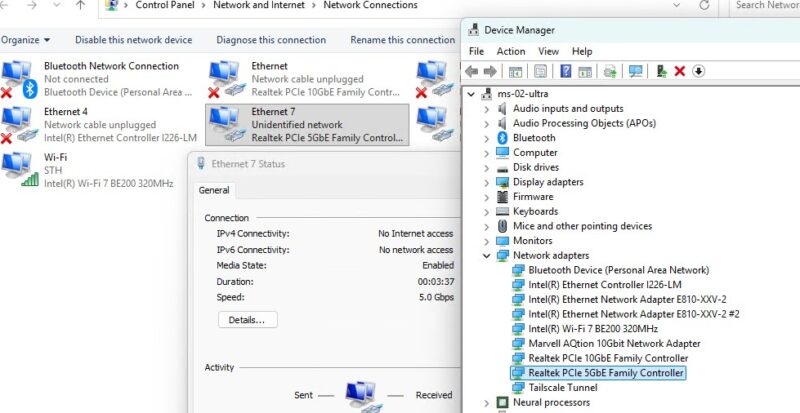
Task: Expand Audio inputs and outputs category
Action: pos(486,109)
